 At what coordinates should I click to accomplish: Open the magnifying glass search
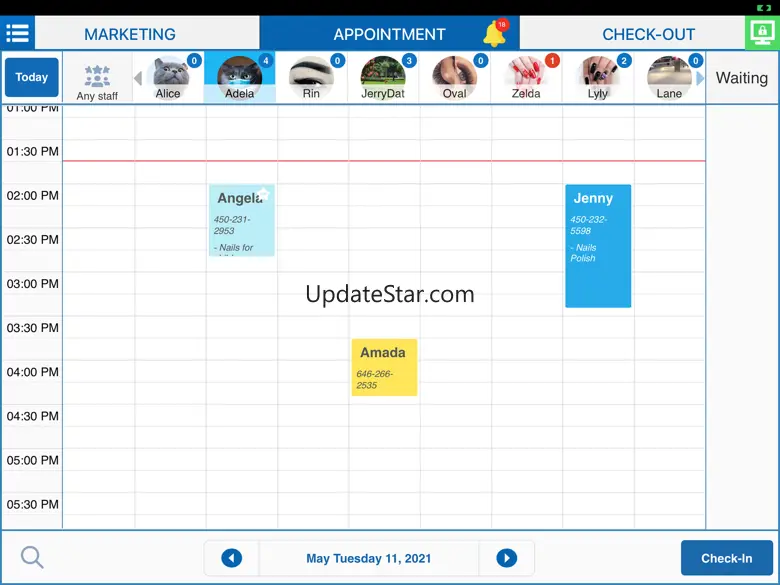[32, 558]
